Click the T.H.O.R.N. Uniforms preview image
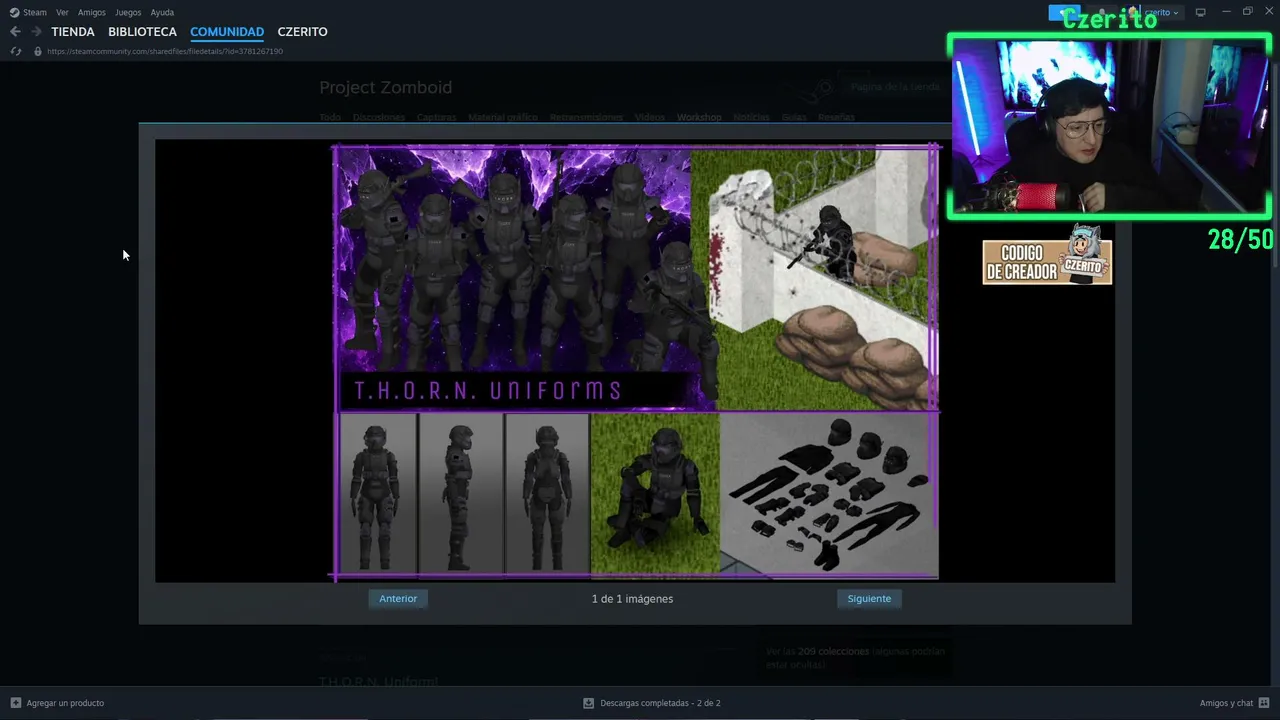 pyautogui.click(x=635, y=361)
